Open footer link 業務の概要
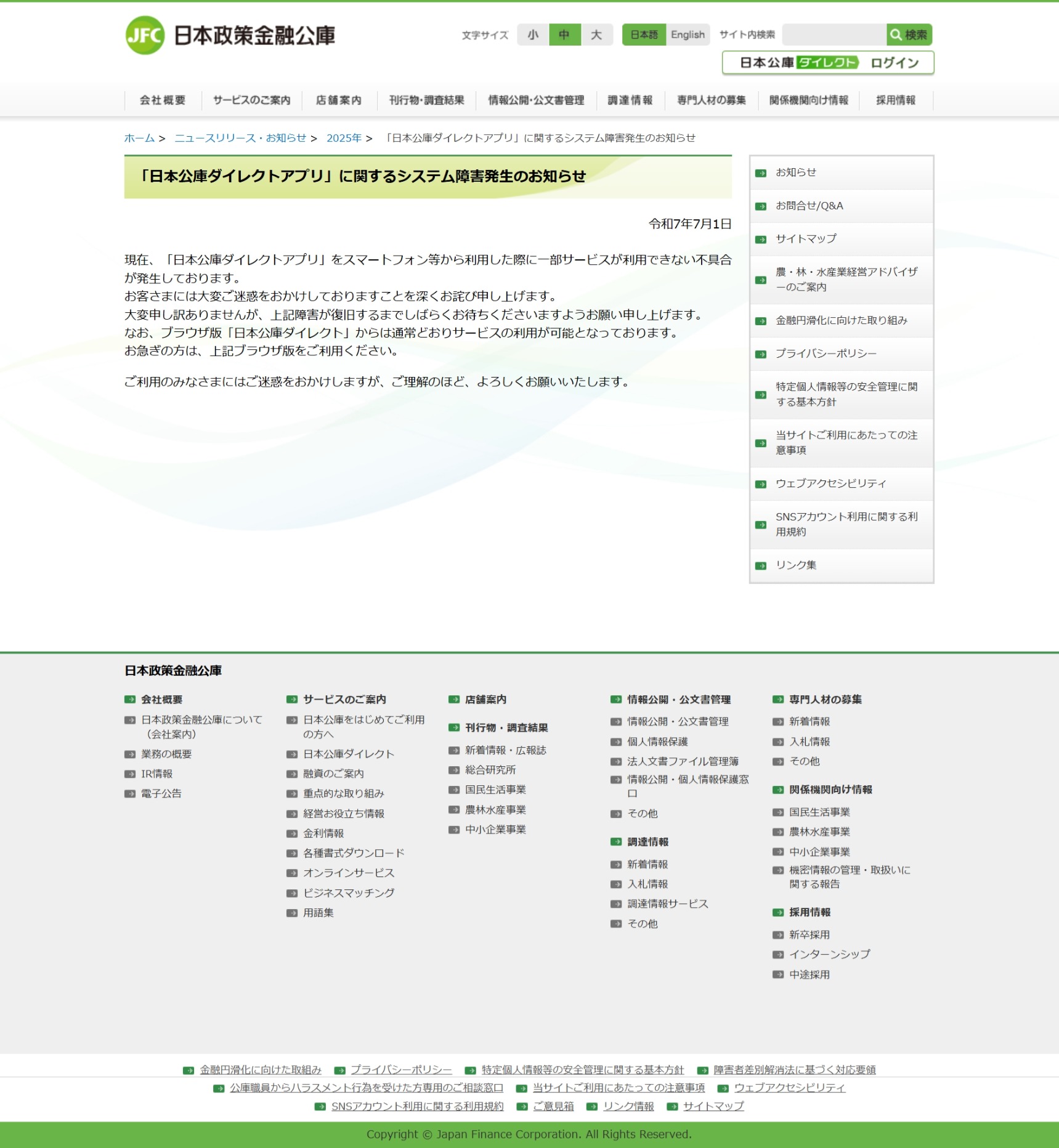This screenshot has width=1059, height=1148. click(x=166, y=754)
